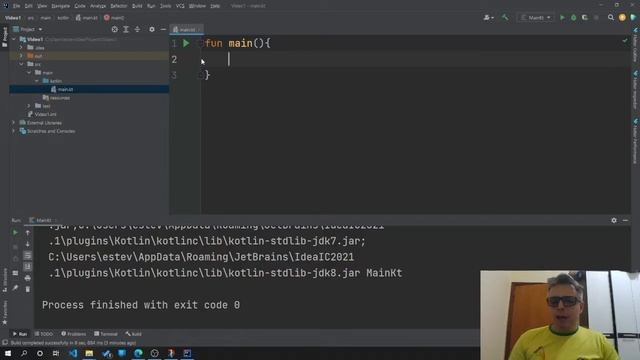Open the Build tool window
Screen dimensions: 640x360
pos(133,334)
